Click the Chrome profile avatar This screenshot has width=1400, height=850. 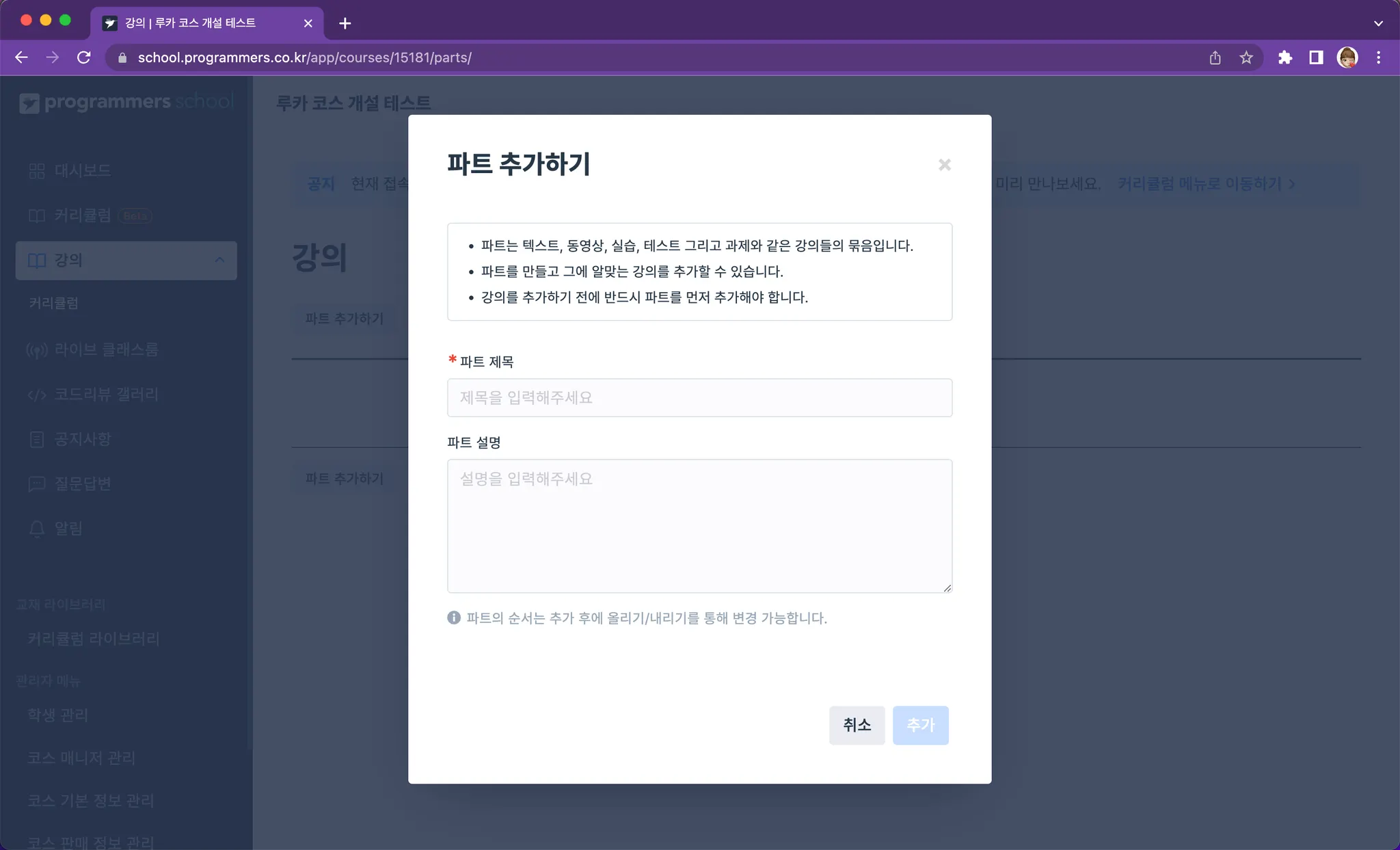coord(1347,57)
